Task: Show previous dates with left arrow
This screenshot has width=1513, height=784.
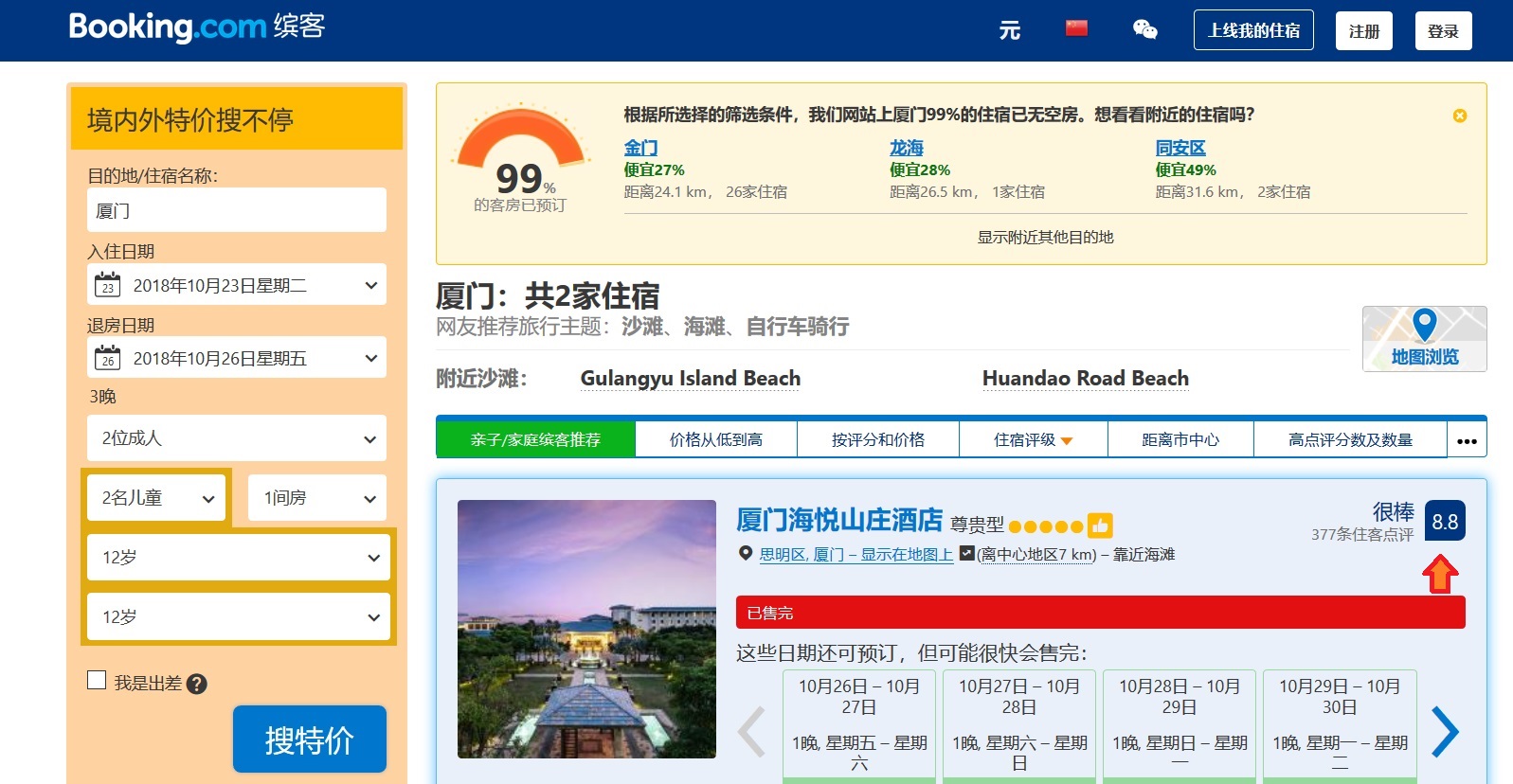Action: point(751,732)
